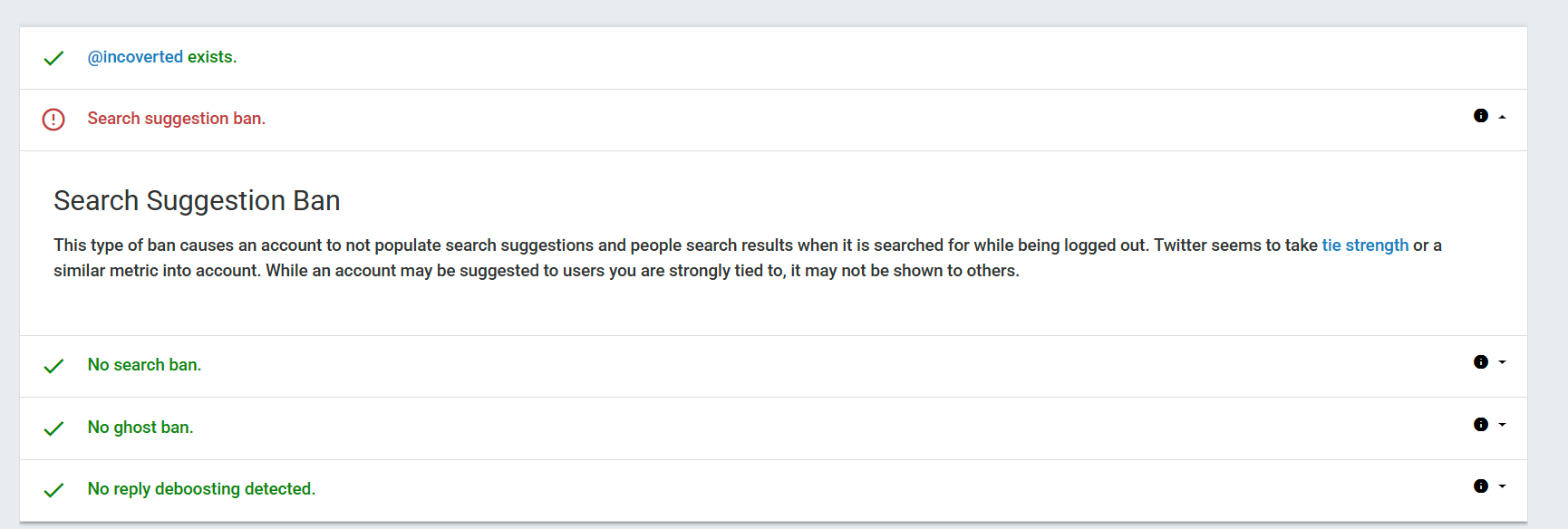Click info icon on No search ban row
Image resolution: width=1568 pixels, height=529 pixels.
(1481, 362)
